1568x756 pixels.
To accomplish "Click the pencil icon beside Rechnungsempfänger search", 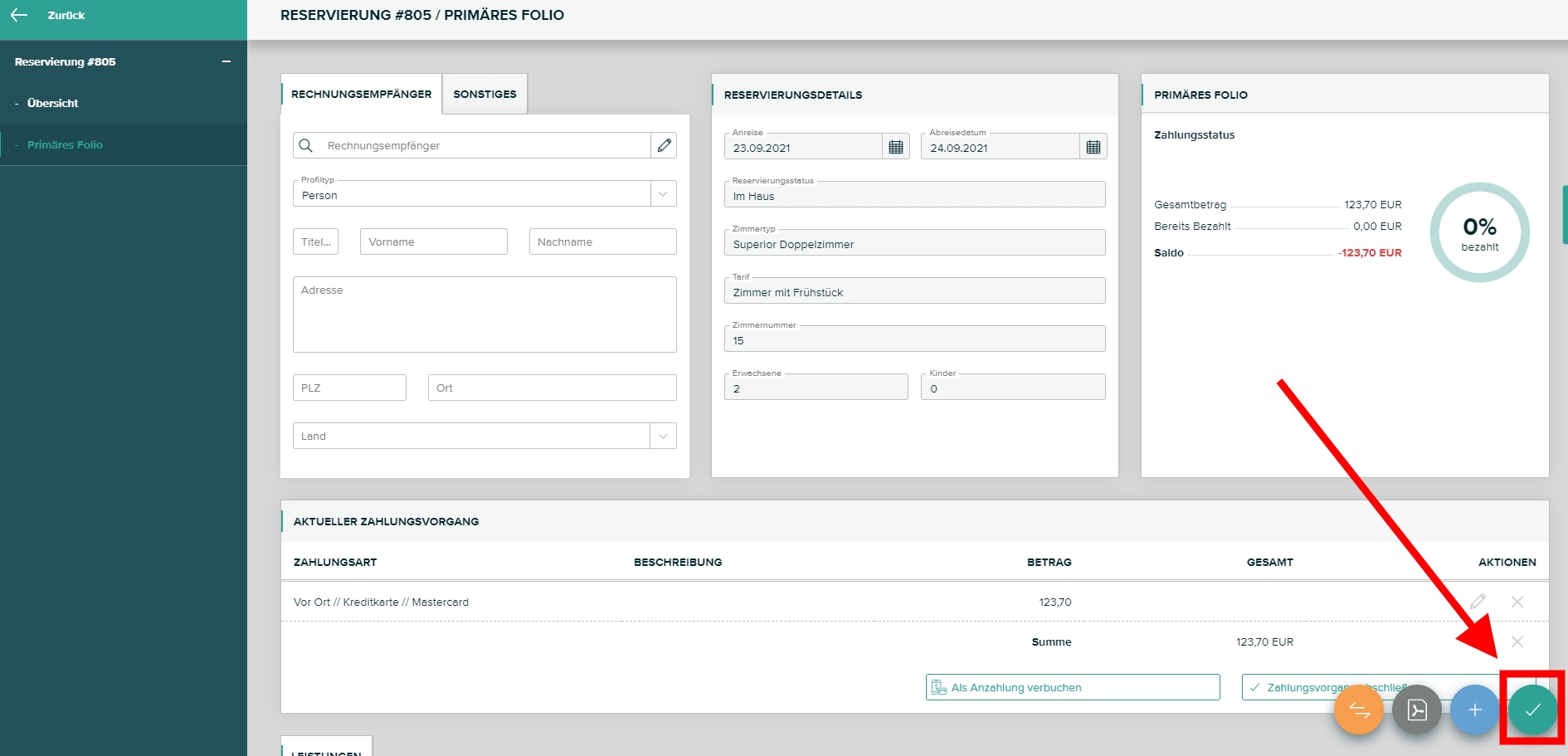I will pyautogui.click(x=664, y=145).
